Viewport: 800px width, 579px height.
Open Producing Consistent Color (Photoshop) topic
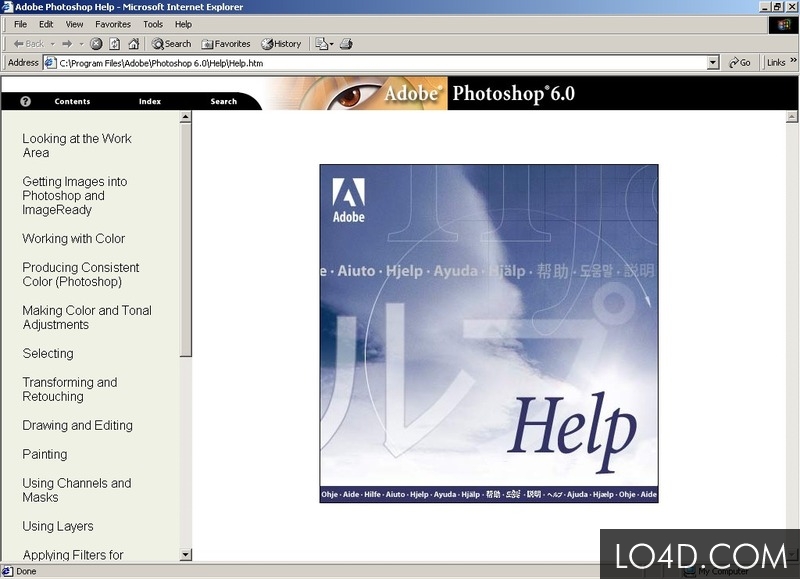click(81, 274)
